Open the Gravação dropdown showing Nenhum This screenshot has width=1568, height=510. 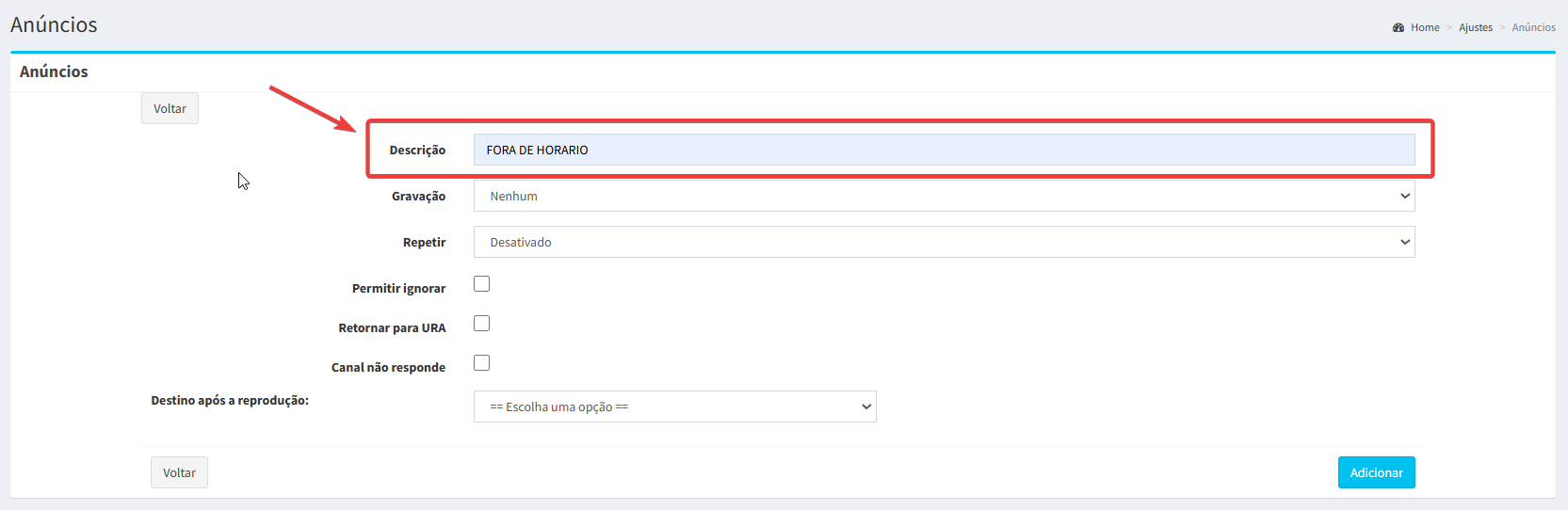(x=943, y=196)
